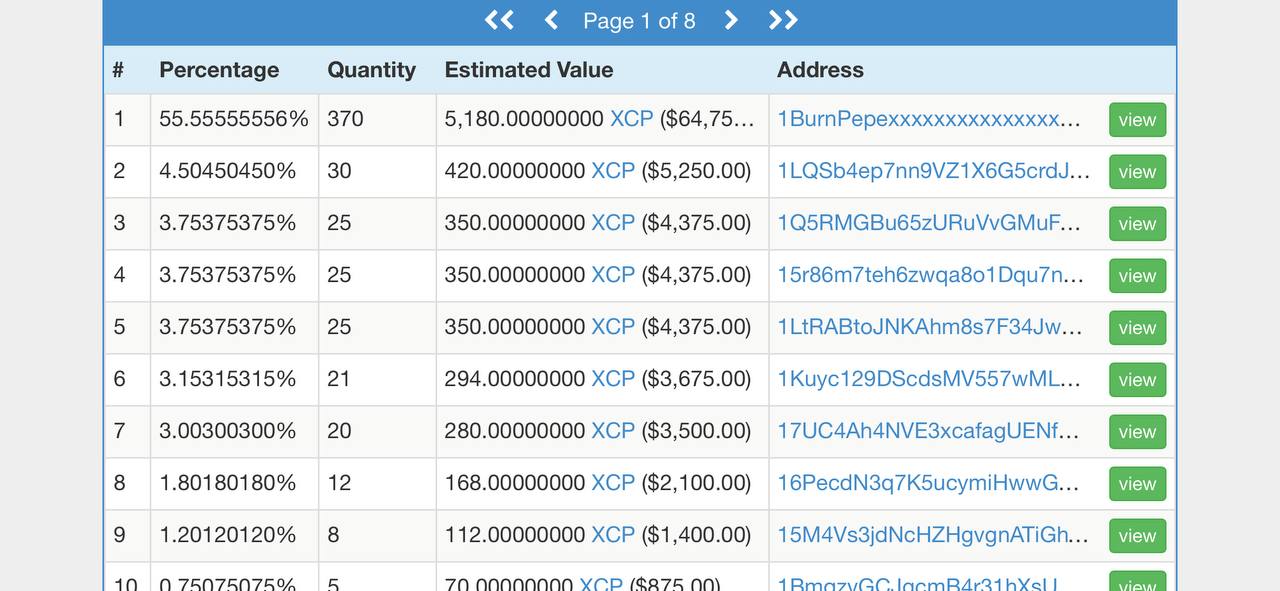Click XCP link in the 168.00000000 row
The width and height of the screenshot is (1280, 591).
[613, 483]
